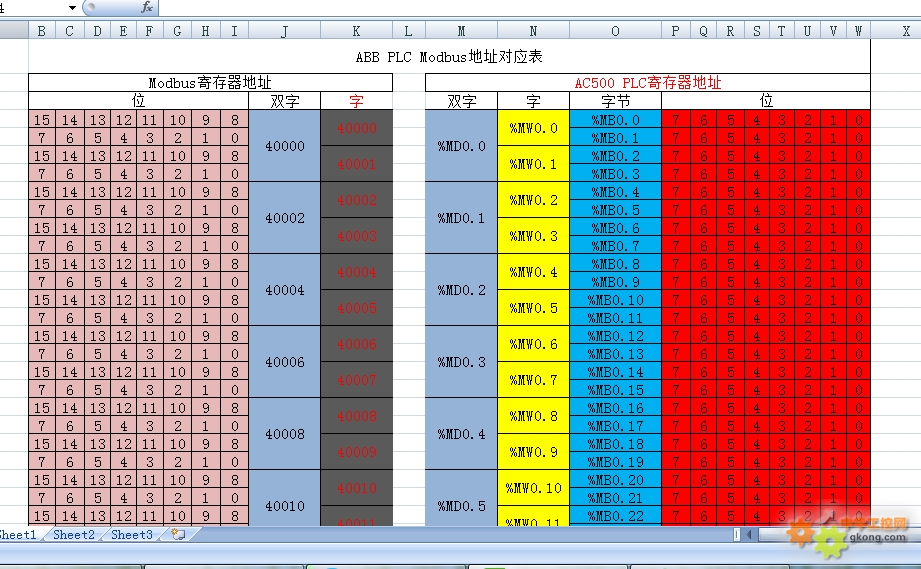Select column P header
Viewport: 921px width, 569px height.
click(x=675, y=31)
